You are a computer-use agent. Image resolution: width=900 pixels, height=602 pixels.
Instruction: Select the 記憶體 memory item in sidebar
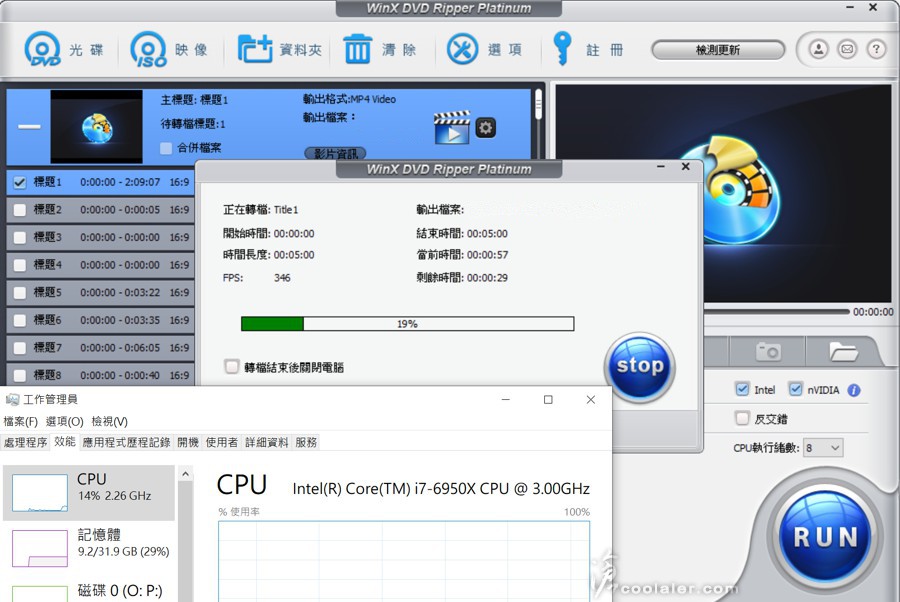tap(89, 547)
